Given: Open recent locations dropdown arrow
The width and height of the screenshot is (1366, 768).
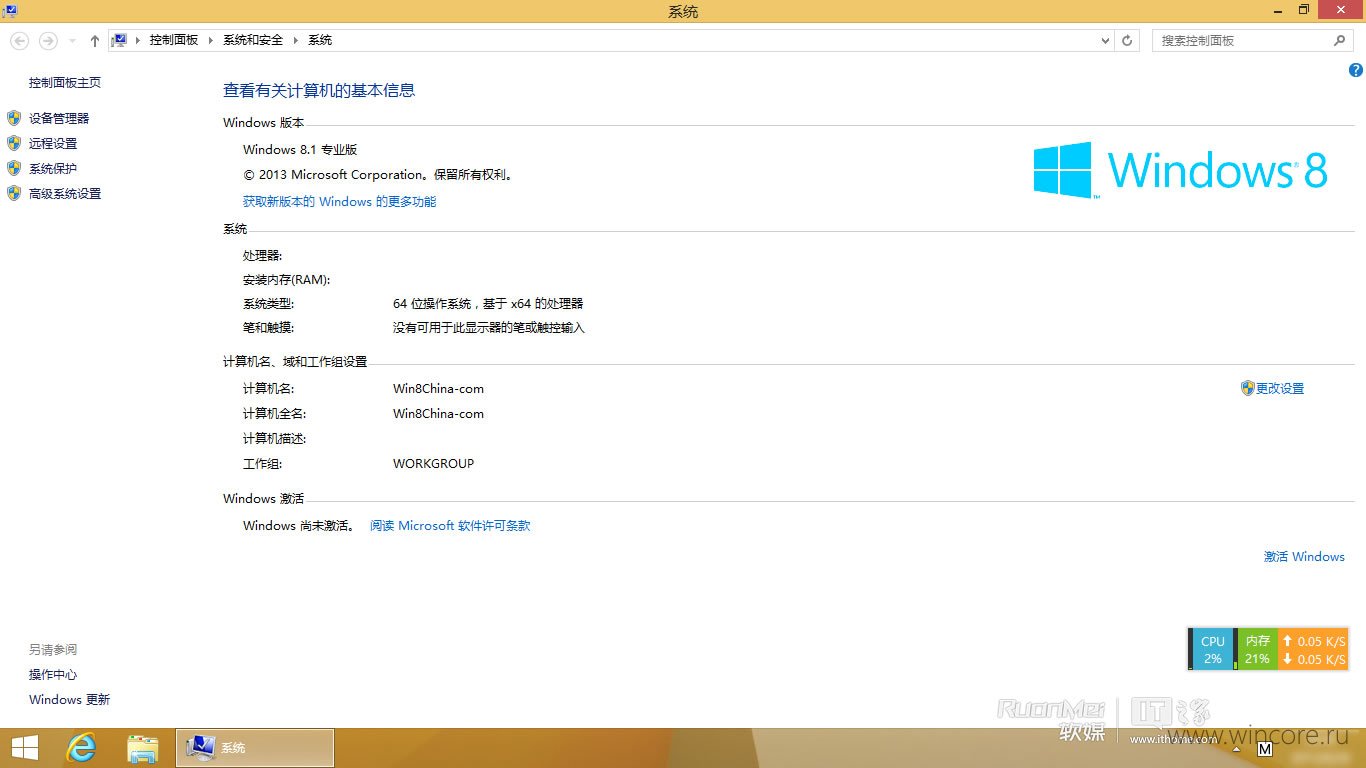Looking at the screenshot, I should (72, 41).
